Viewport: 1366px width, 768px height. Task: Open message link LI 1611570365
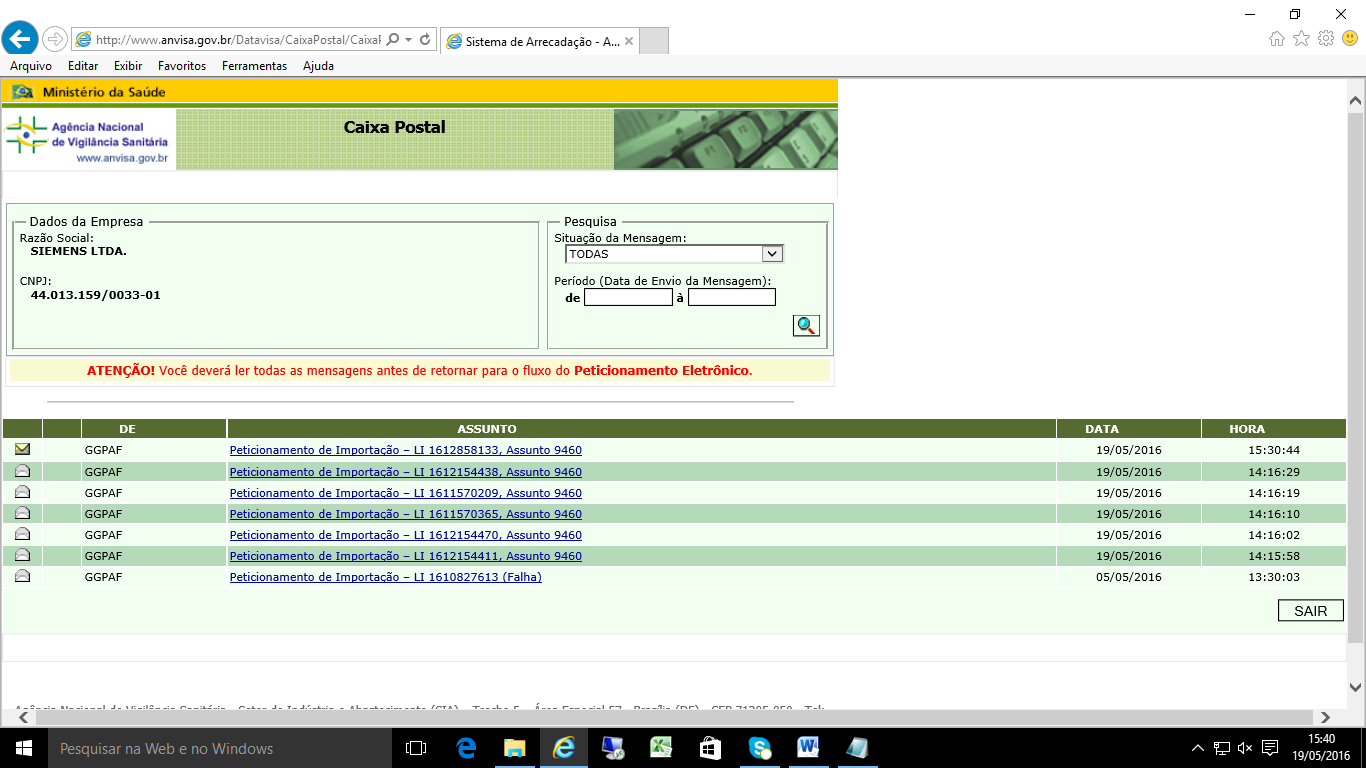[405, 514]
